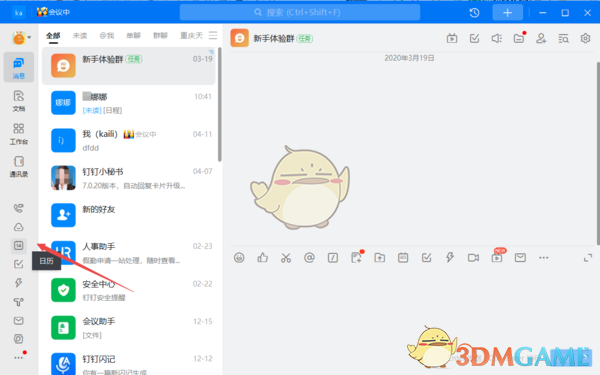Open the 工作台 workbench in sidebar
This screenshot has width=600, height=375.
click(x=19, y=134)
